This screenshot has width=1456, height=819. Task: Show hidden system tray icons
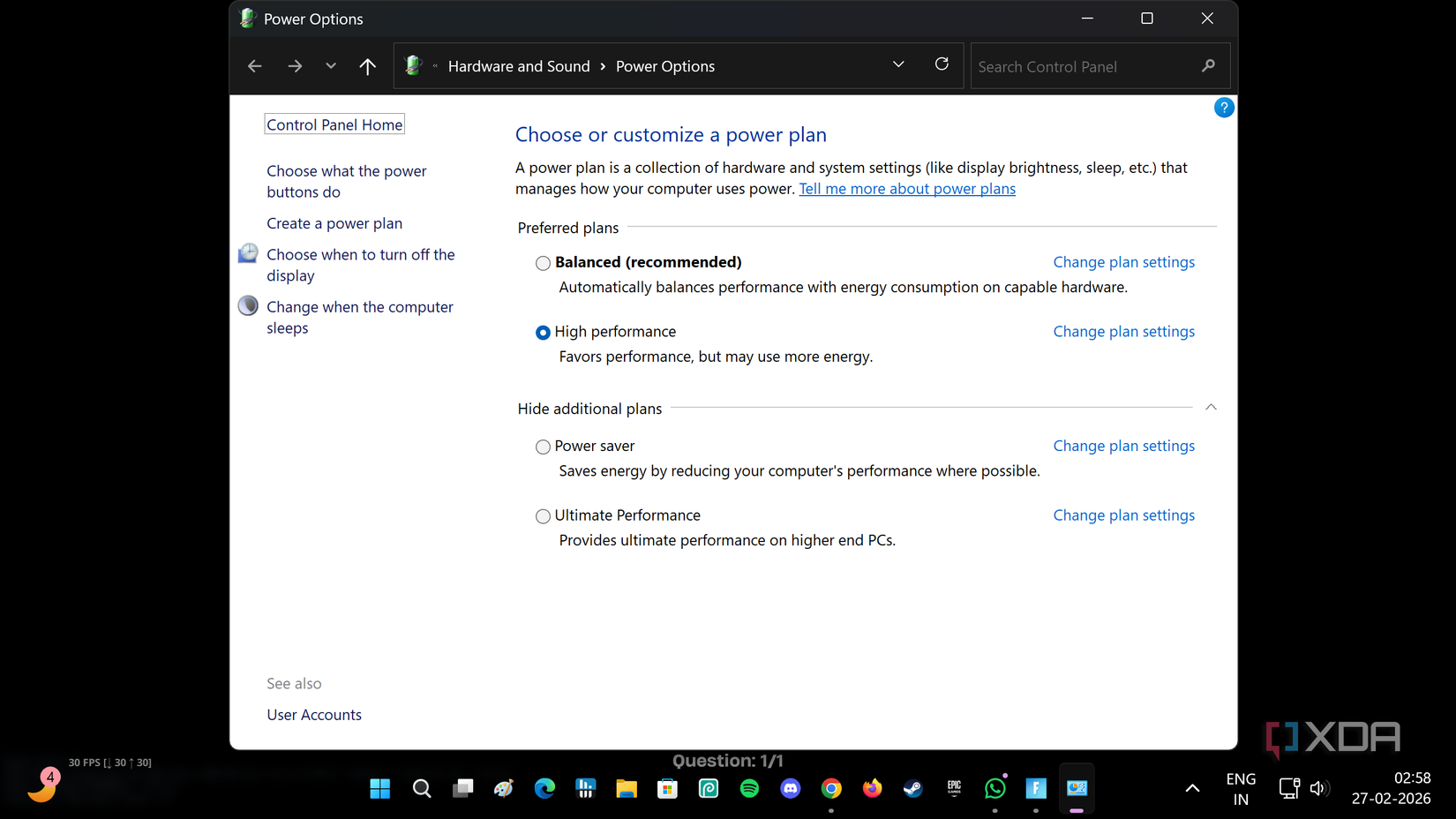(1192, 788)
